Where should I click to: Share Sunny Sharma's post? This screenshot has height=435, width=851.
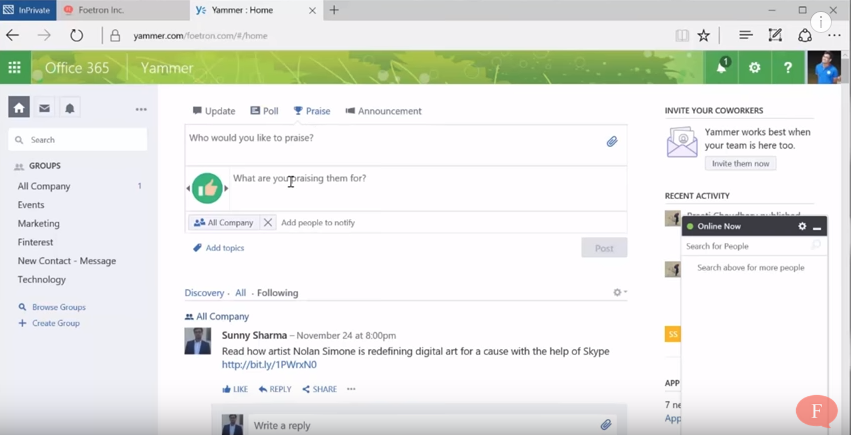point(319,389)
